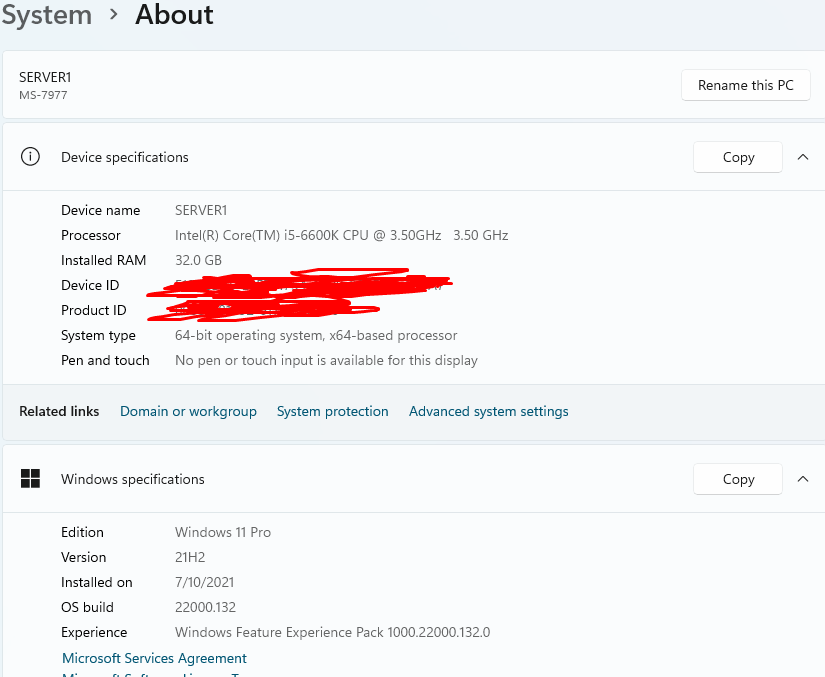The image size is (825, 677).
Task: Open Advanced system settings link
Action: click(488, 411)
